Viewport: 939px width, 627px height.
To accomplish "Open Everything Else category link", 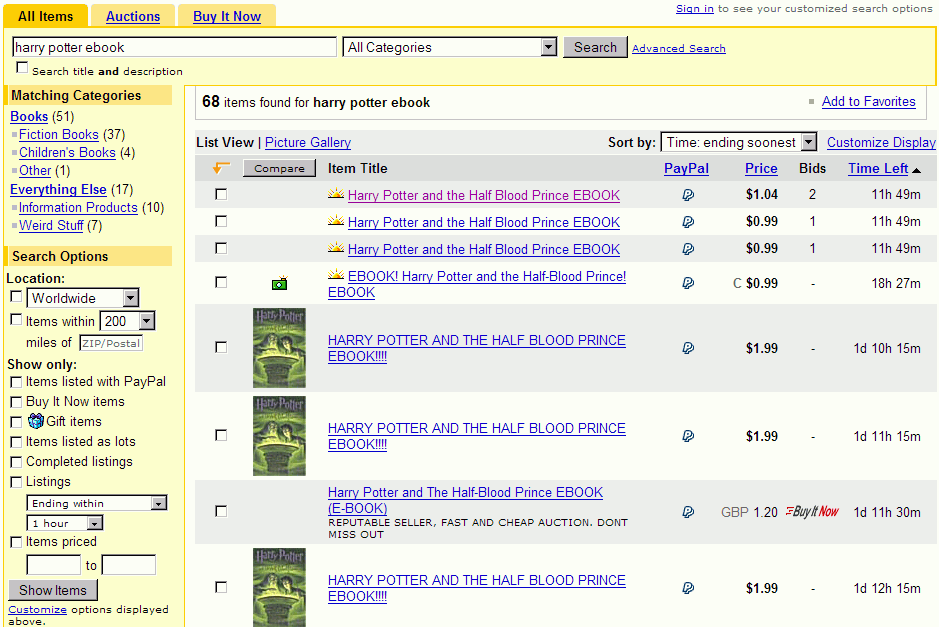I will [58, 189].
